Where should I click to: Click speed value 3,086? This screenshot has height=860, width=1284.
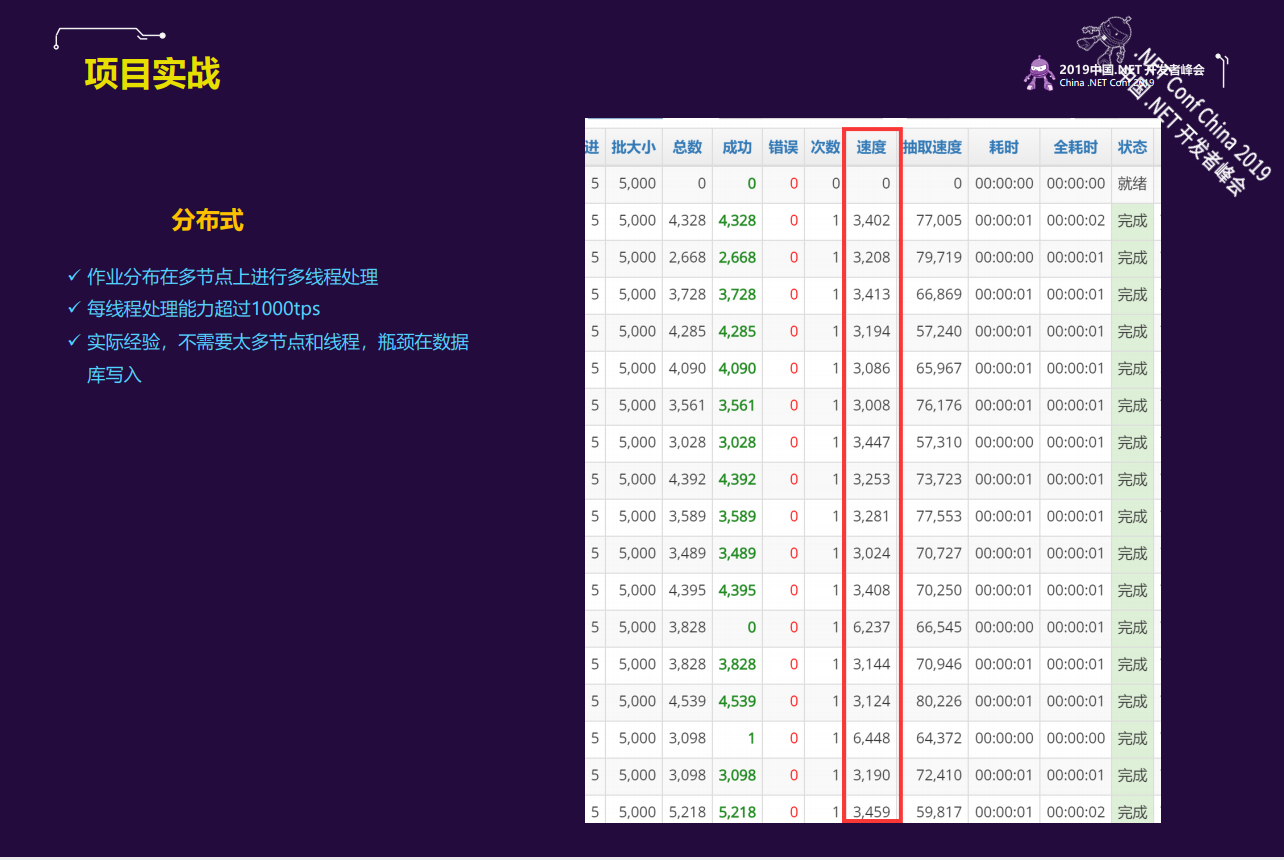click(x=871, y=369)
